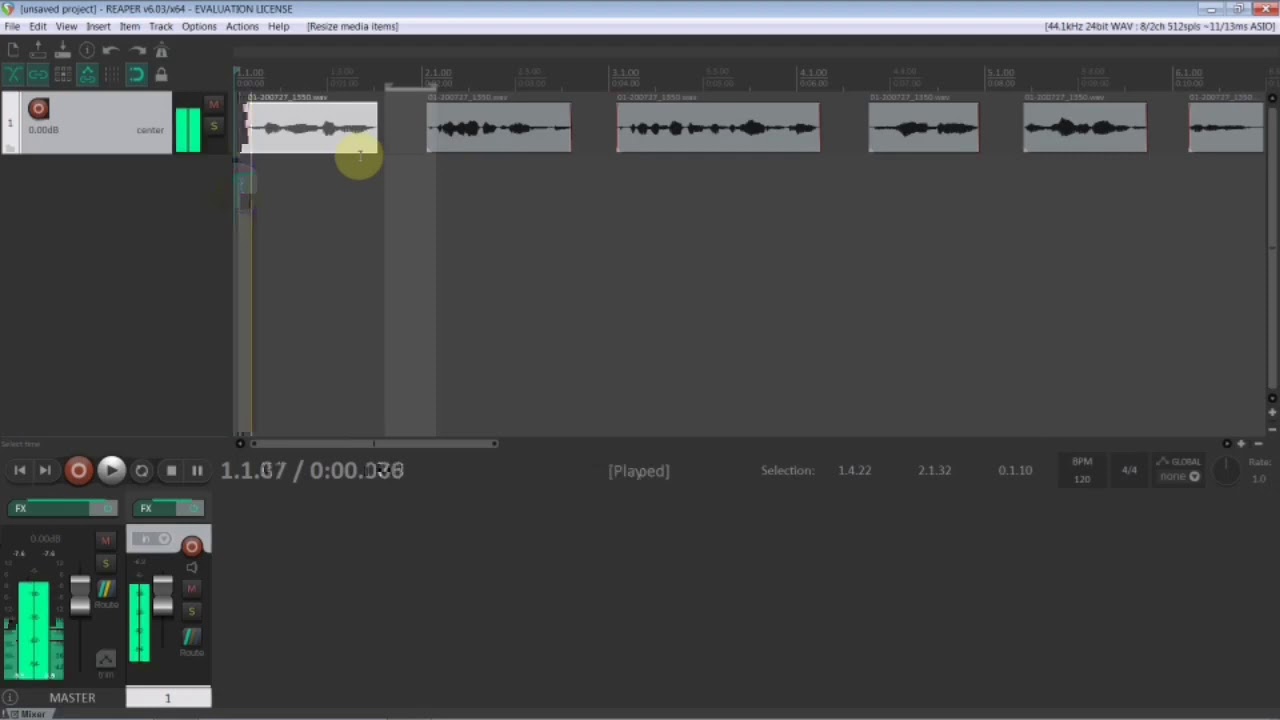Stop playback with the transport stop button
Viewport: 1280px width, 720px height.
(171, 471)
